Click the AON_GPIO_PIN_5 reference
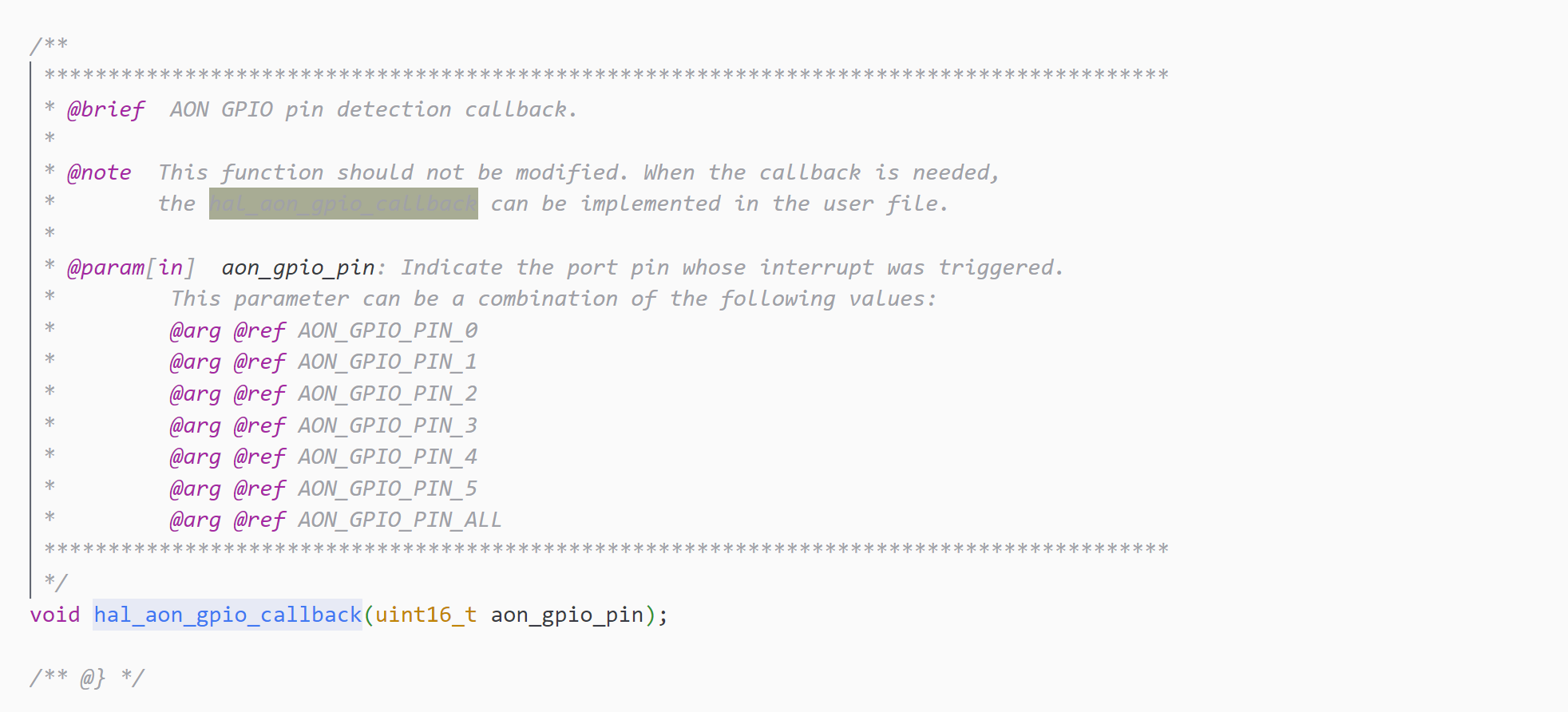The image size is (1568, 712). [x=387, y=489]
